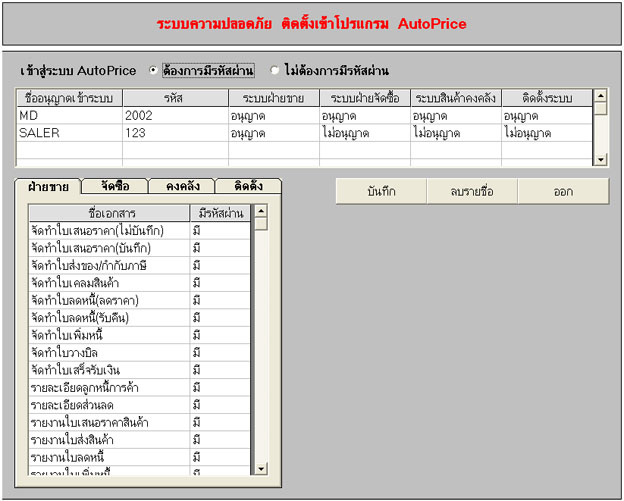Click the ระบบฝ่ายขาย column header
Screen dimensions: 624x501
pyautogui.click(x=274, y=98)
